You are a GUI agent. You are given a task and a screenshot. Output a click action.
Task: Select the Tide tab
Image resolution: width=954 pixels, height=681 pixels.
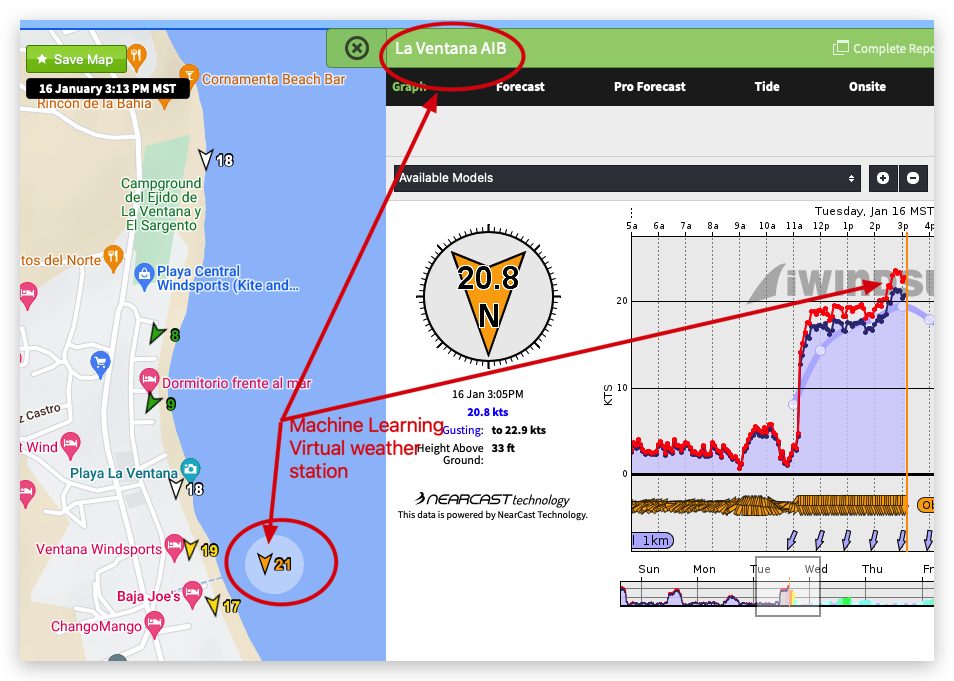coord(767,86)
